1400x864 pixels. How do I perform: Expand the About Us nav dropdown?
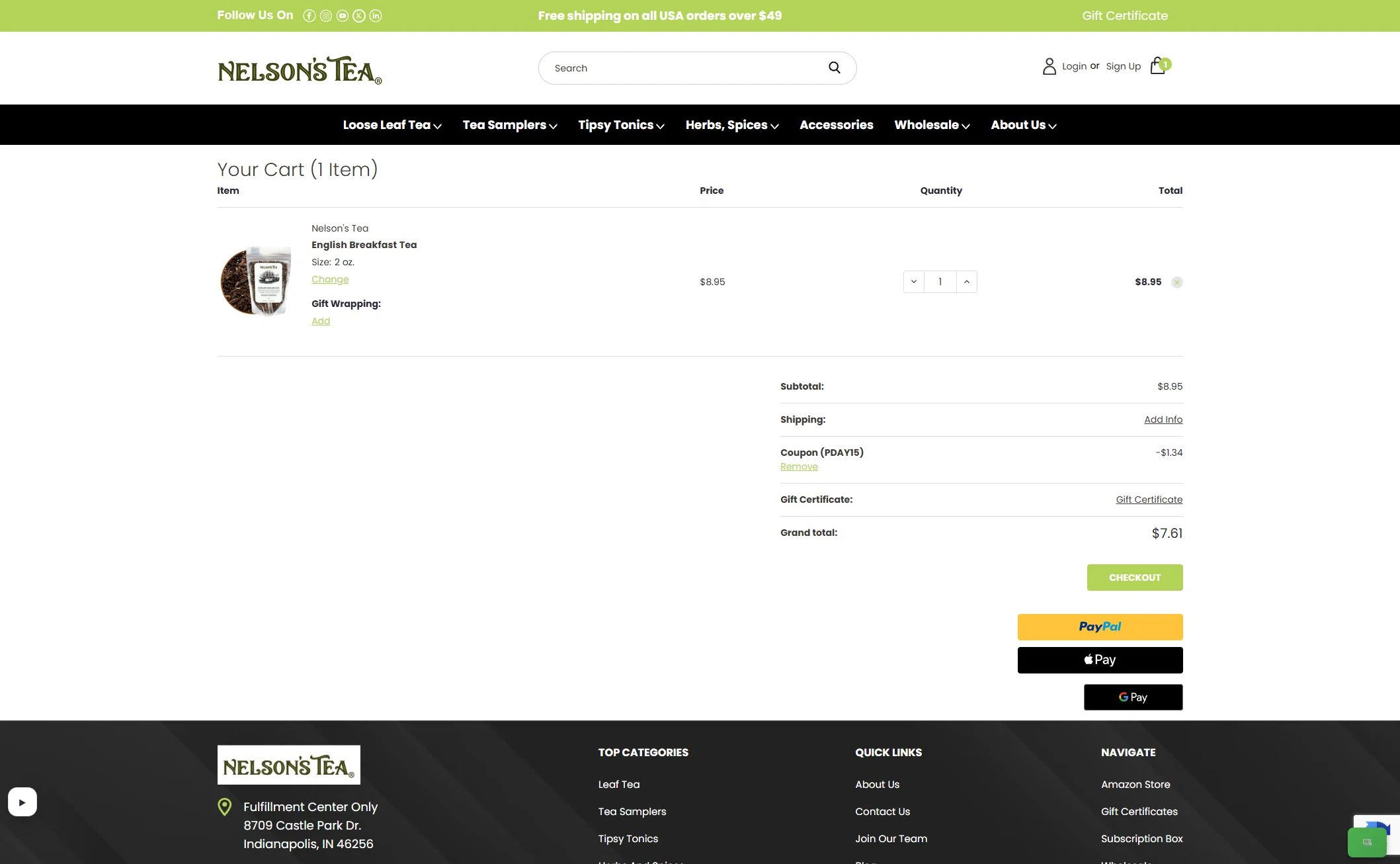[x=1024, y=125]
